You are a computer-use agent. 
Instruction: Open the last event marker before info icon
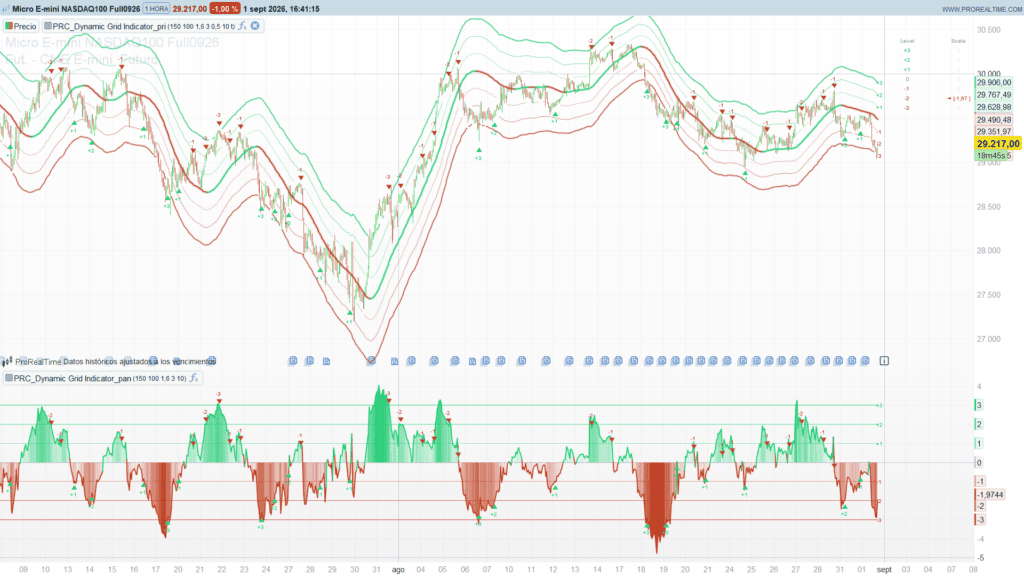tap(865, 360)
